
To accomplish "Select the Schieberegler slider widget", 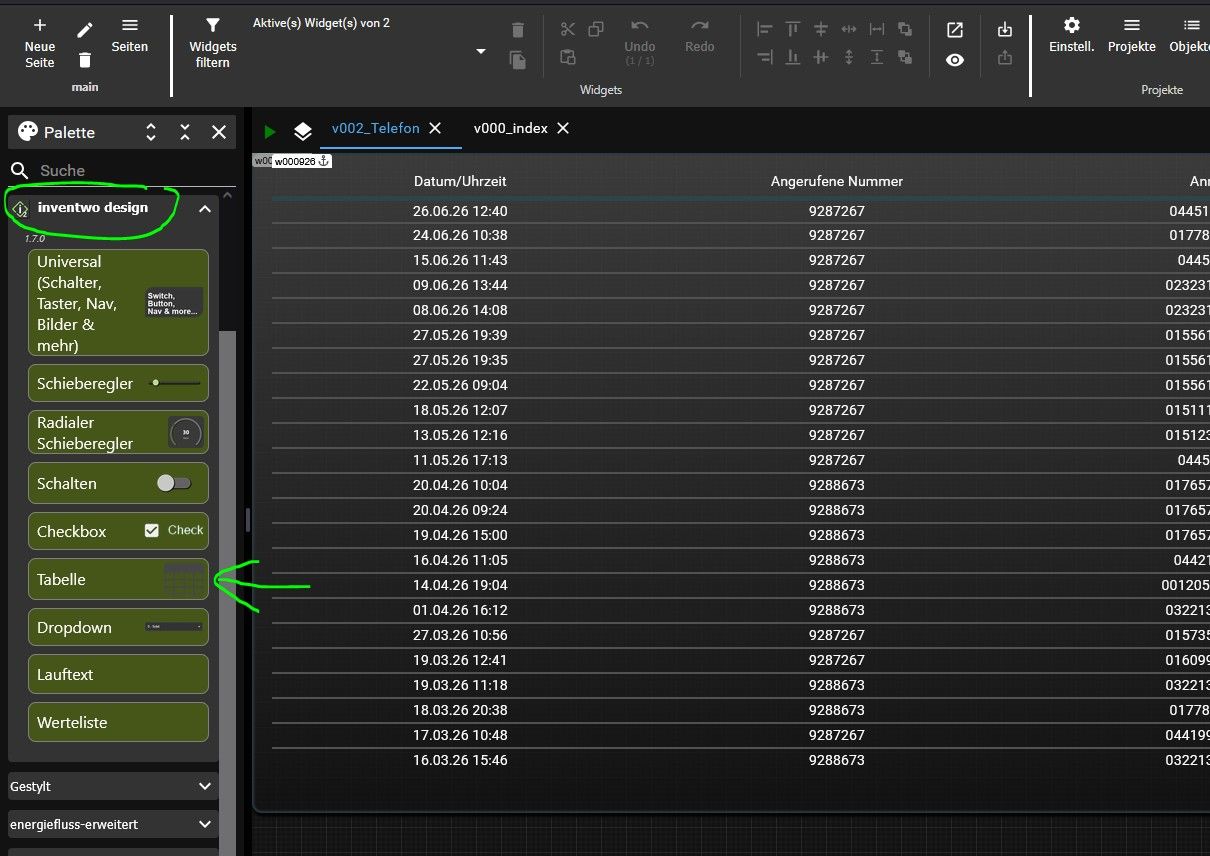I will pos(118,383).
